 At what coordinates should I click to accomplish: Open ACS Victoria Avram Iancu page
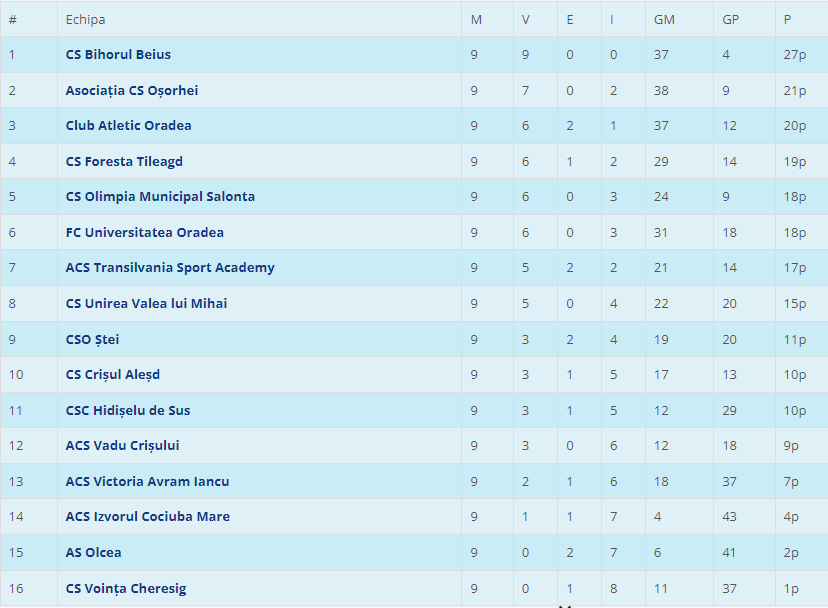pos(147,481)
